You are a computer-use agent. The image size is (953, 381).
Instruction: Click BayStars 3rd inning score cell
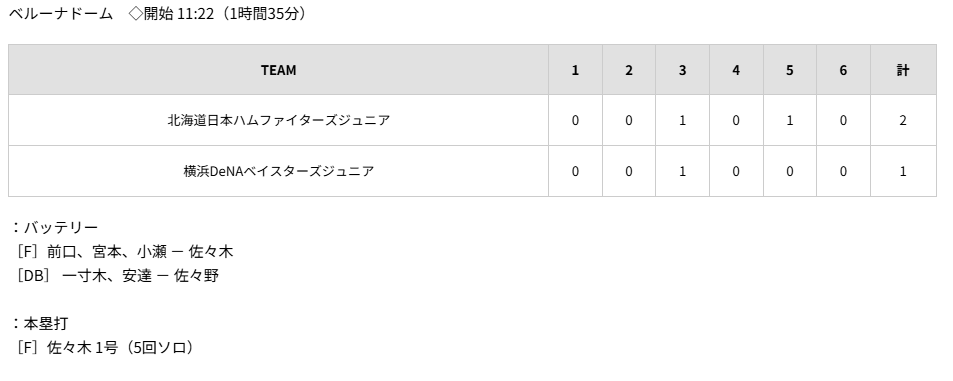pos(682,171)
